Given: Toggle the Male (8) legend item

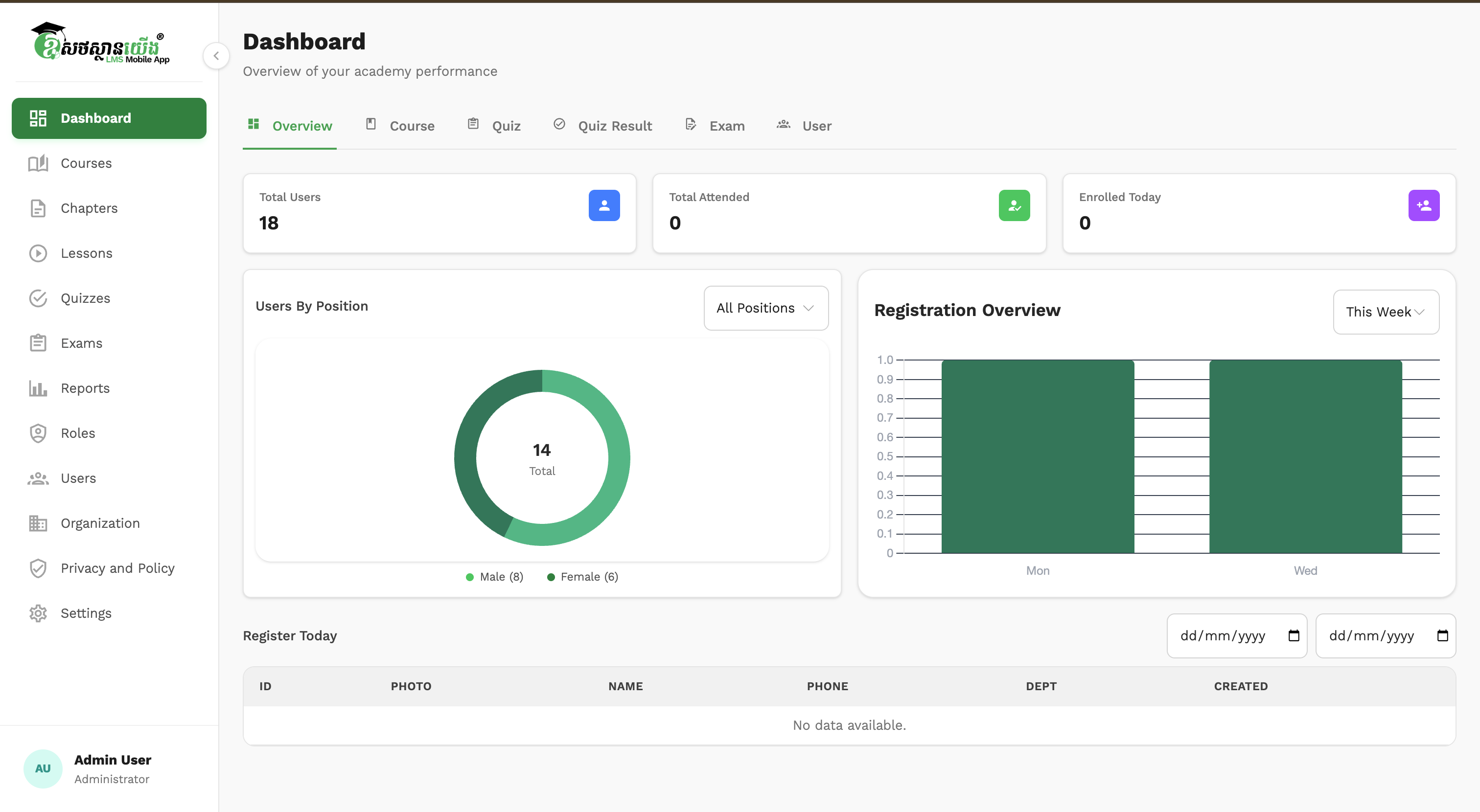Looking at the screenshot, I should click(x=494, y=577).
